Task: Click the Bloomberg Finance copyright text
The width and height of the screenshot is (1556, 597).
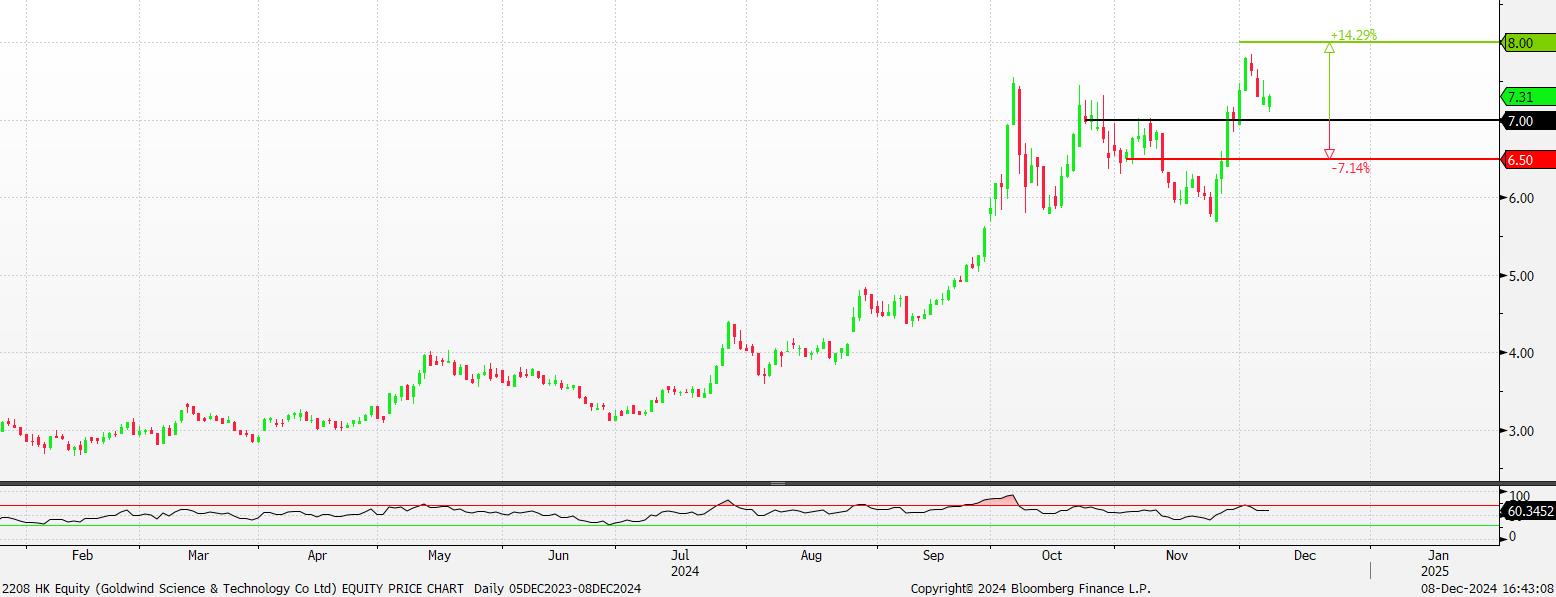Action: point(1031,589)
